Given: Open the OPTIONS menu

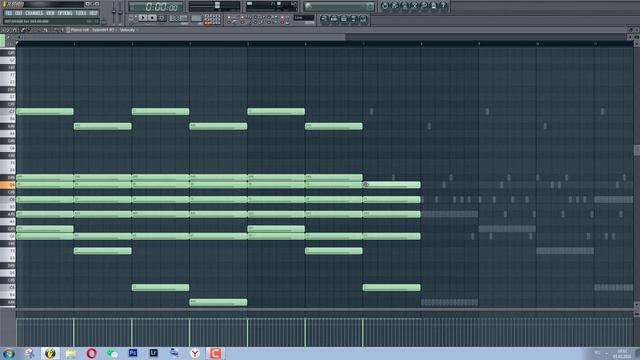Looking at the screenshot, I should tap(65, 13).
